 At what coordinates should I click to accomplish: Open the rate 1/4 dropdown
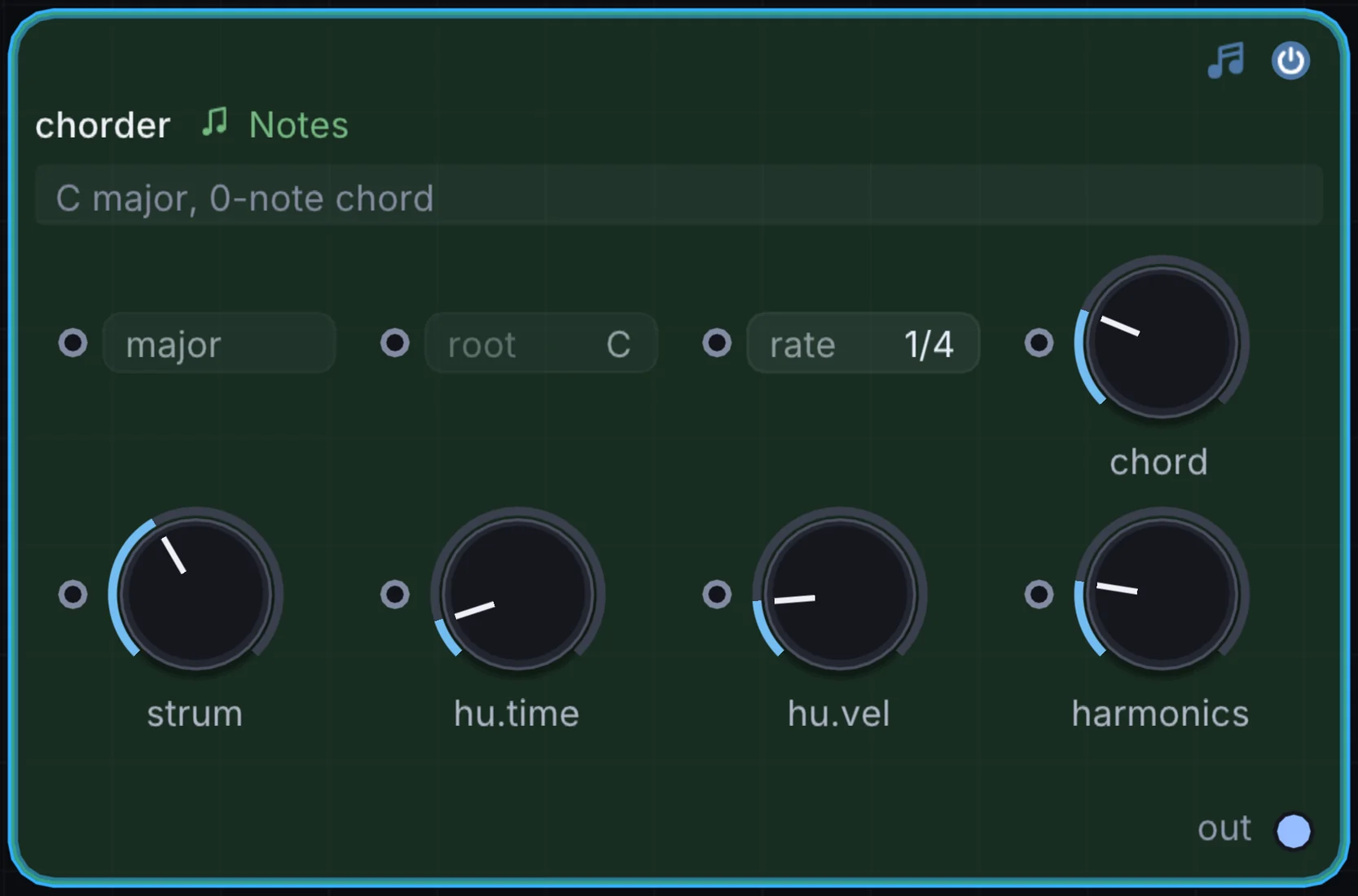pos(863,343)
